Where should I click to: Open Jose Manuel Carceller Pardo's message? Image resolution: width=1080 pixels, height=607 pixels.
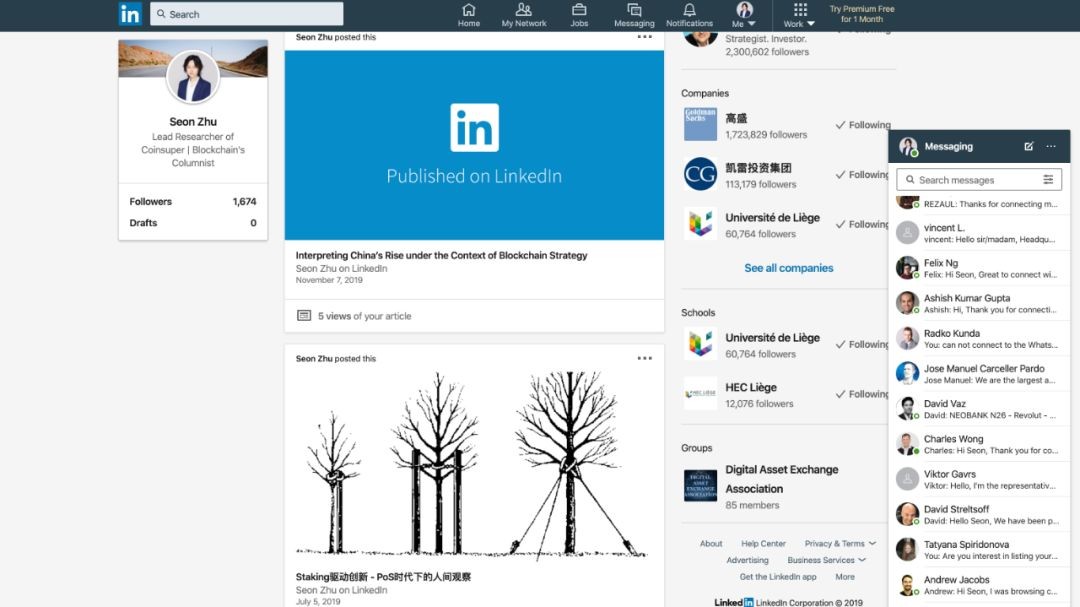(x=979, y=373)
